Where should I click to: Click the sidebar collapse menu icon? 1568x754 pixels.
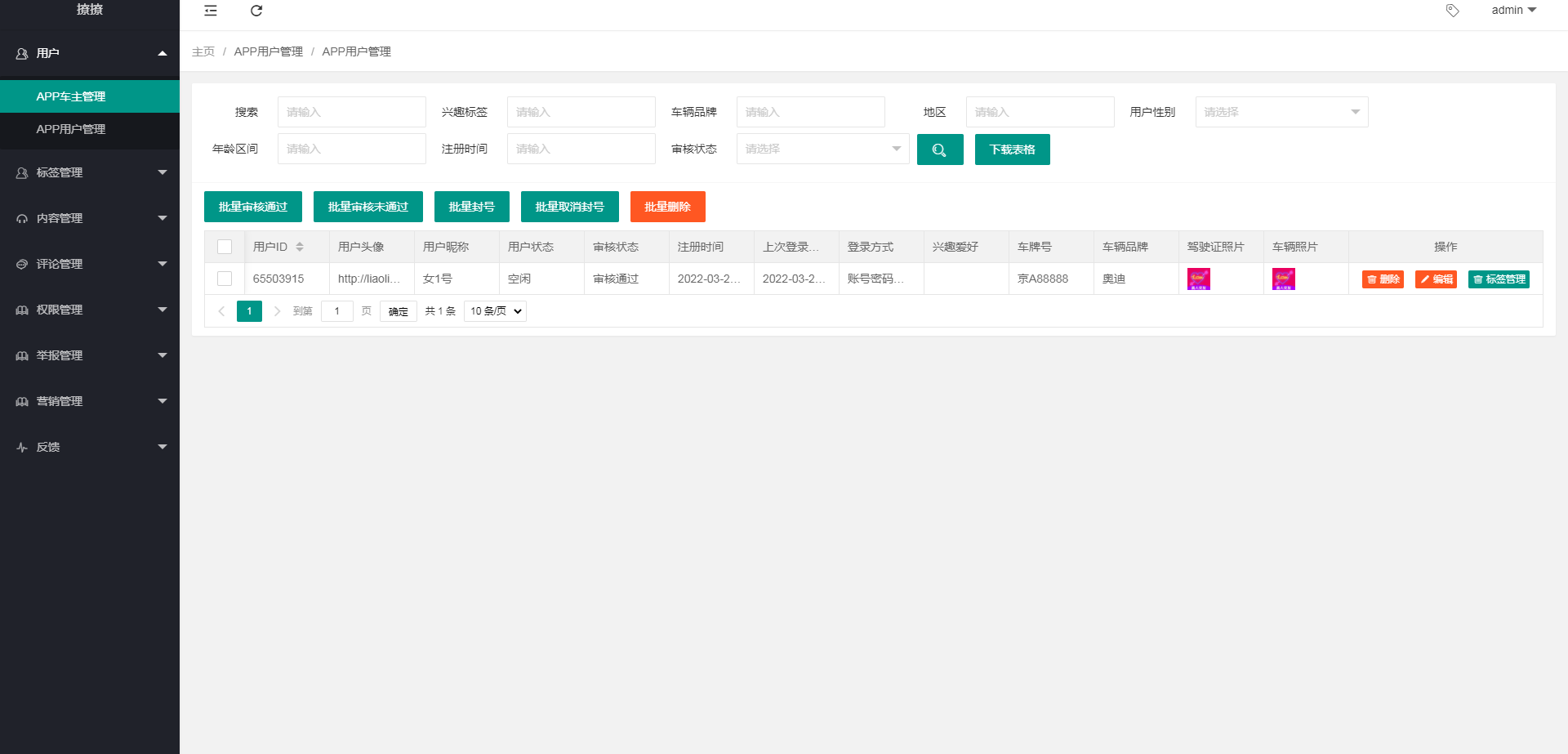211,11
